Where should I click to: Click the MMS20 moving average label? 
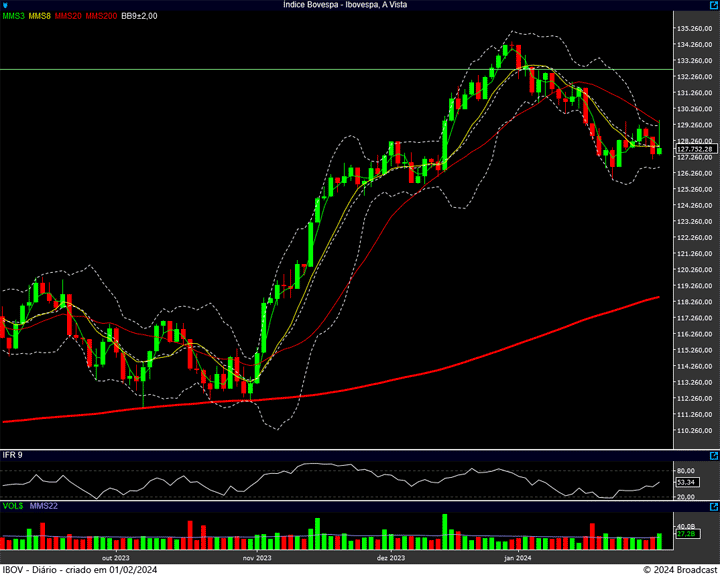coord(68,16)
